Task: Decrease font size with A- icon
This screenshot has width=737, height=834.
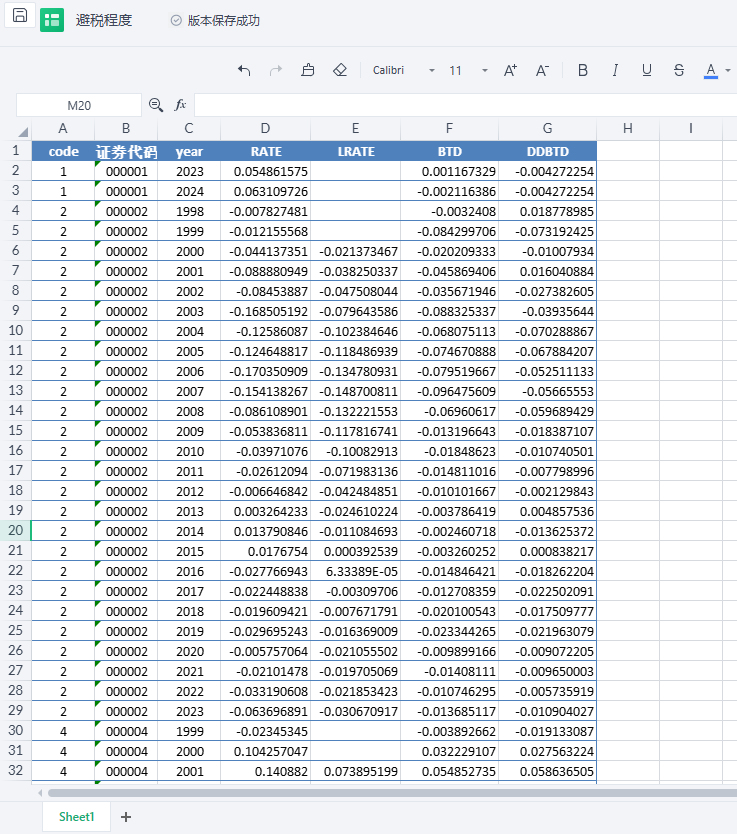Action: (x=542, y=70)
